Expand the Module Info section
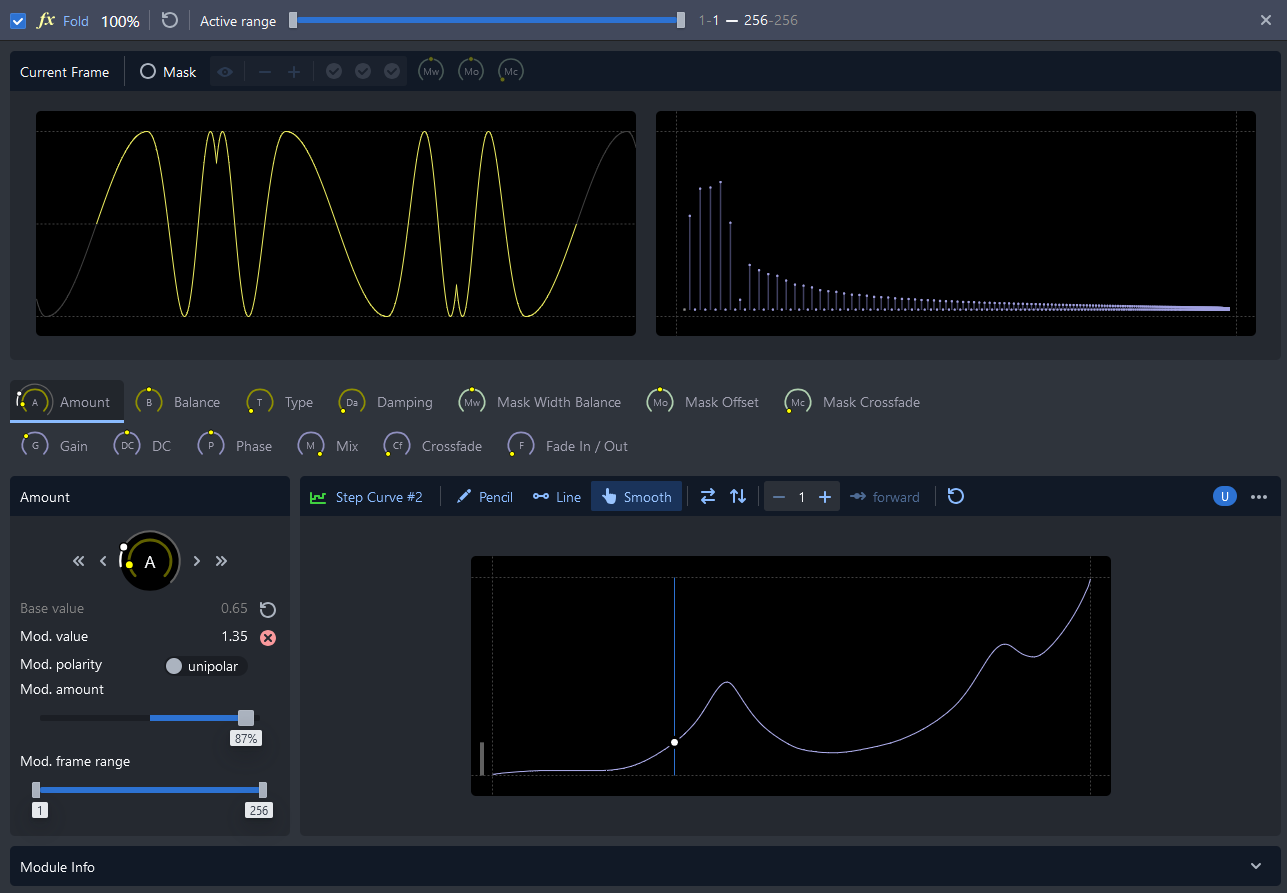The width and height of the screenshot is (1287, 893). (x=1257, y=867)
